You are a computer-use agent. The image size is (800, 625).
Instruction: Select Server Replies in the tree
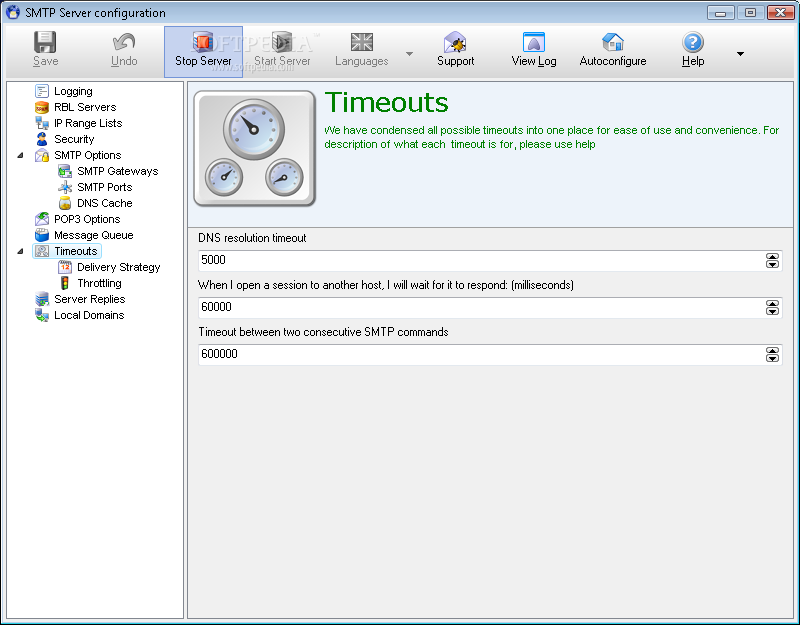90,299
